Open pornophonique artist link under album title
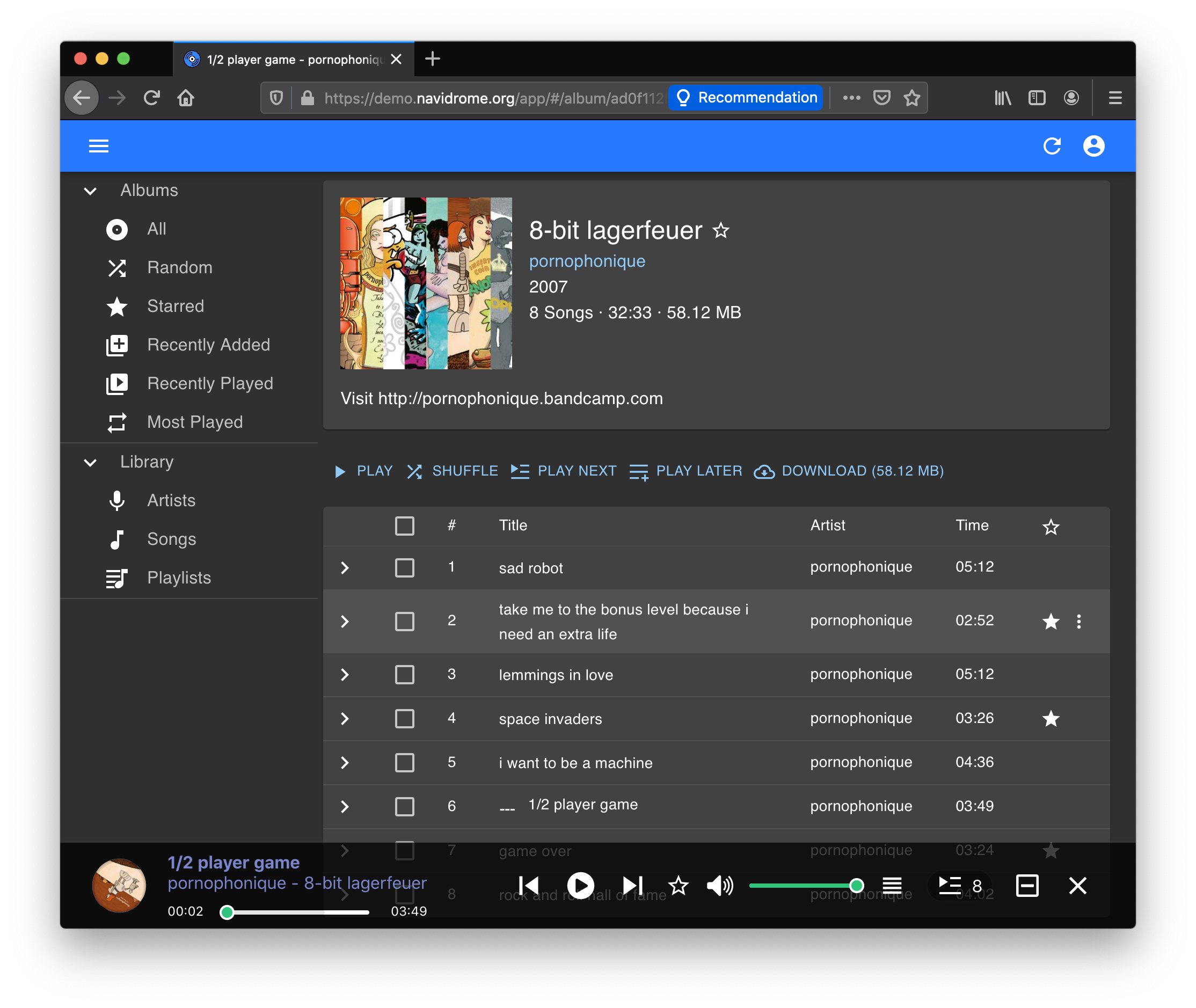 [x=587, y=261]
